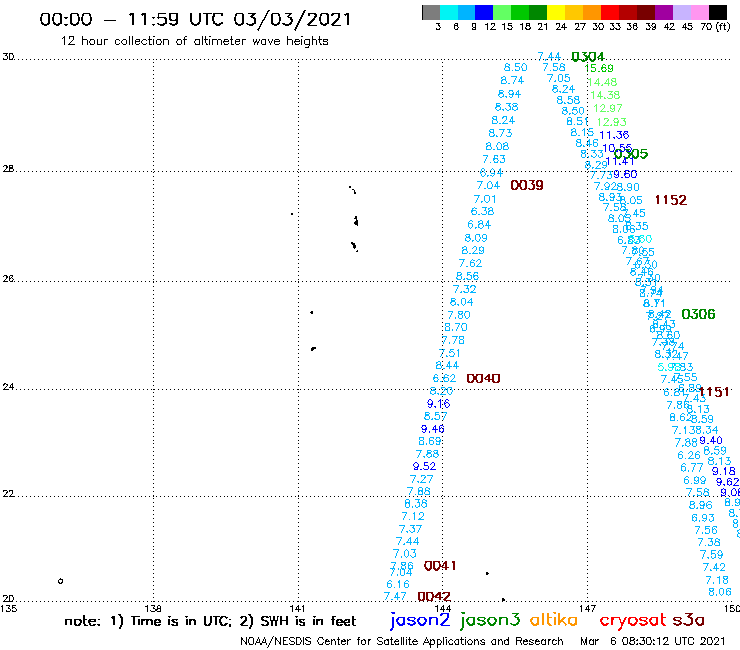Click the 7.18 wave height value
This screenshot has width=740, height=650.
click(717, 580)
